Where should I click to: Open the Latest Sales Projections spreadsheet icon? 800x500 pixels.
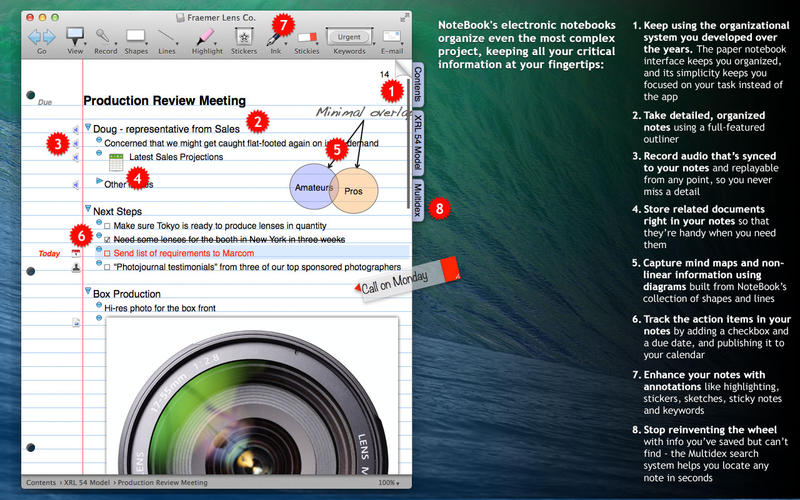[115, 160]
